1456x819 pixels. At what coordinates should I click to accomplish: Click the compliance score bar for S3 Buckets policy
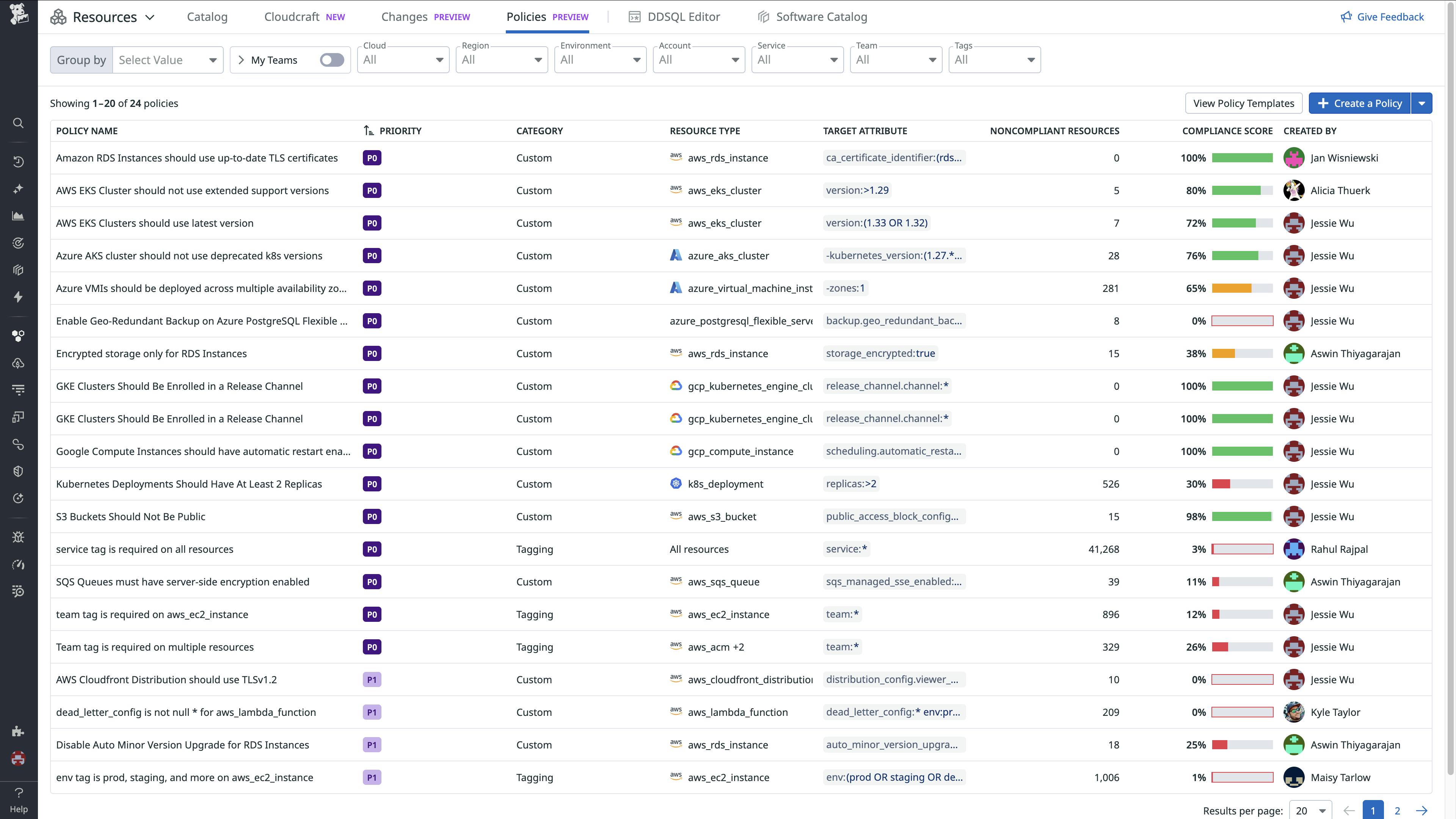tap(1241, 516)
